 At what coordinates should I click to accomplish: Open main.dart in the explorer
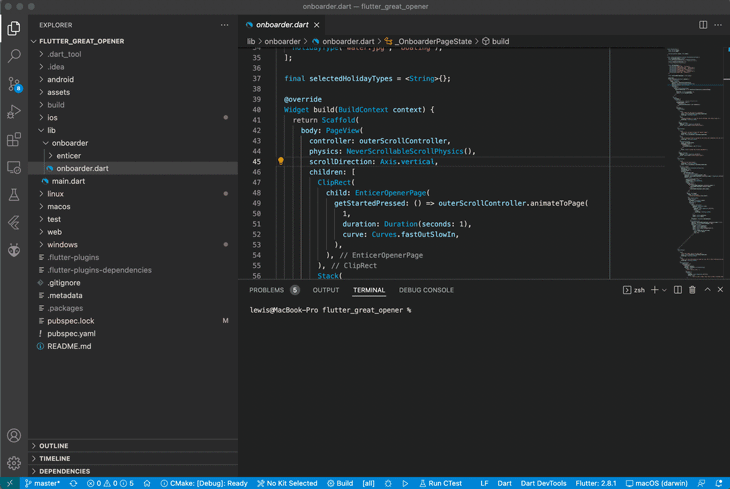[68, 181]
